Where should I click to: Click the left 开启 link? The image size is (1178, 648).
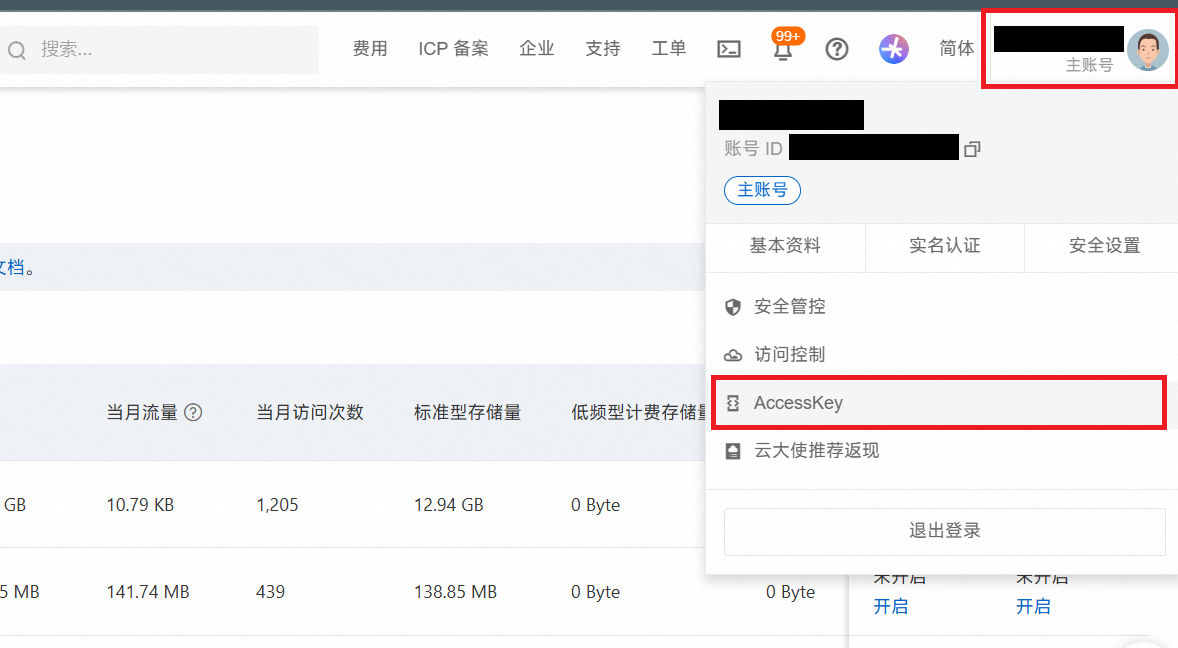click(x=890, y=606)
